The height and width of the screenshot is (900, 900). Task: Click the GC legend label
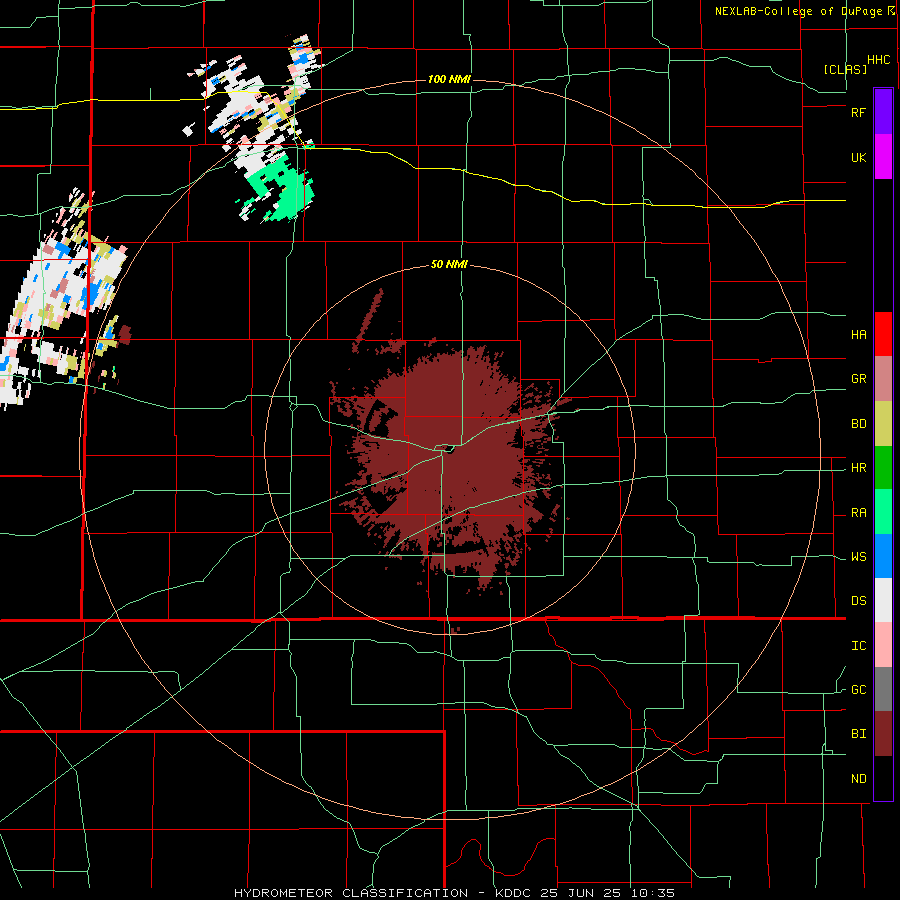click(858, 690)
